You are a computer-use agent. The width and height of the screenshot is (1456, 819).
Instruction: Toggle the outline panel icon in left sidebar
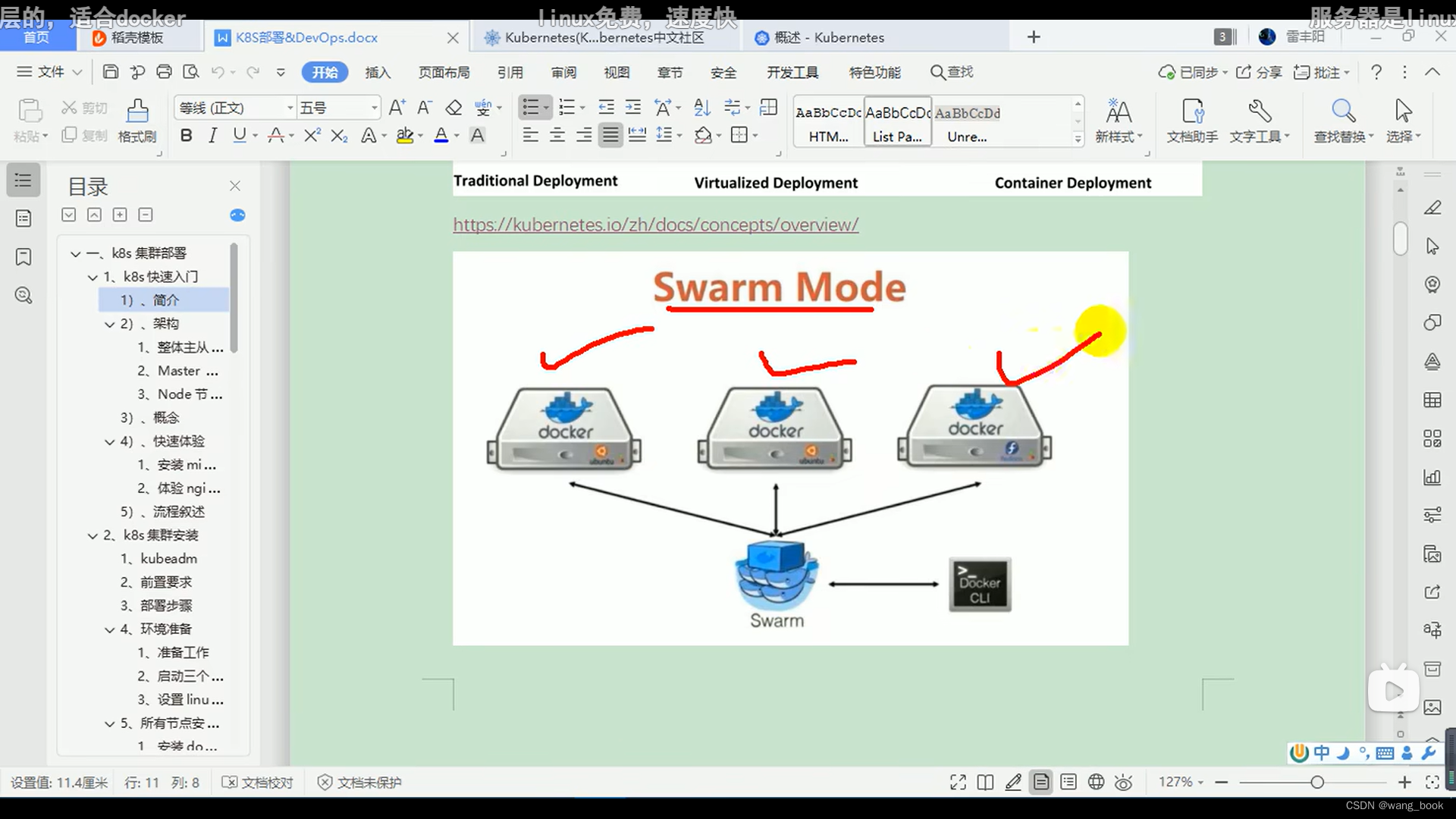[24, 180]
